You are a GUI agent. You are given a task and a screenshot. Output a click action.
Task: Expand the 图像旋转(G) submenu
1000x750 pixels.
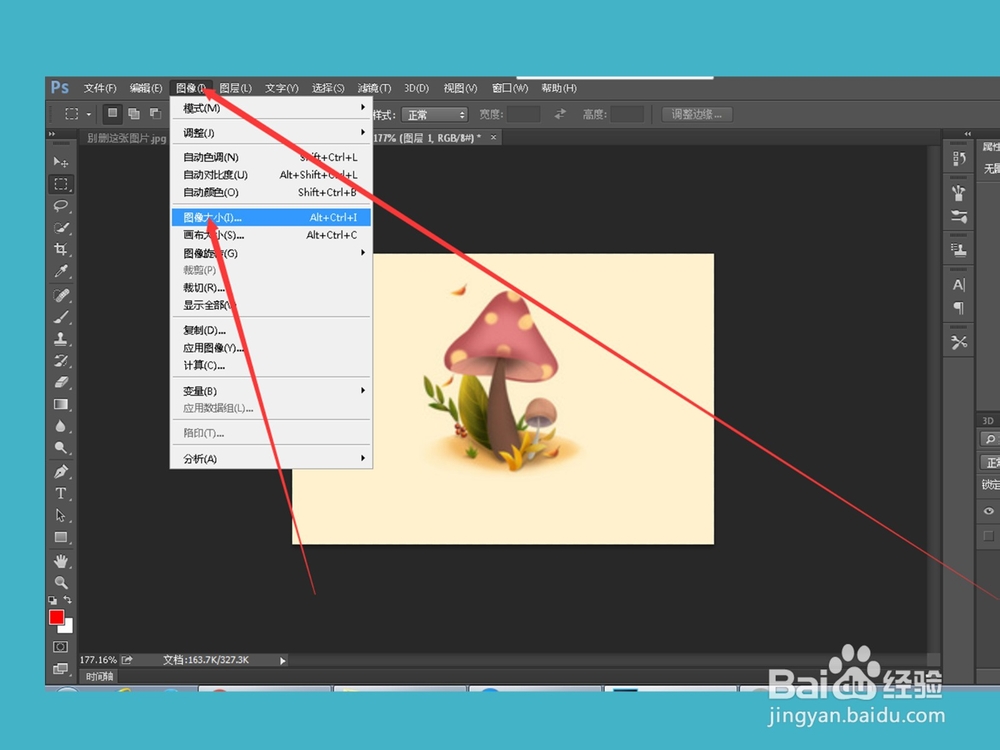pyautogui.click(x=272, y=253)
